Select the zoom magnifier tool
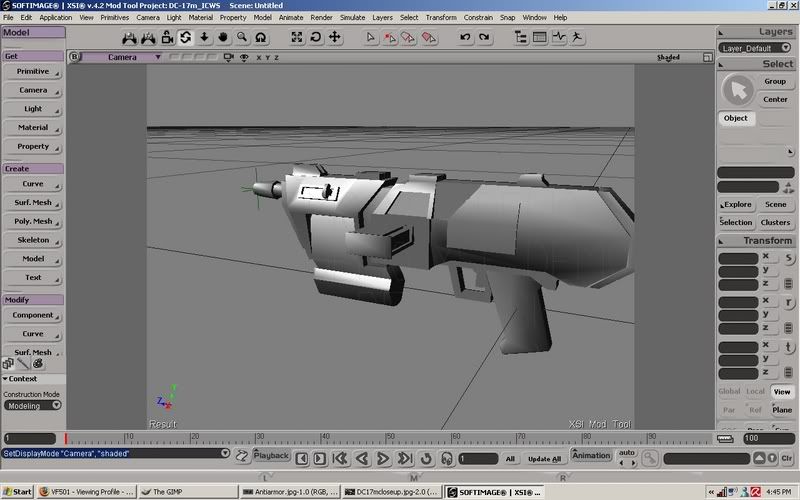The image size is (800, 500). [242, 37]
